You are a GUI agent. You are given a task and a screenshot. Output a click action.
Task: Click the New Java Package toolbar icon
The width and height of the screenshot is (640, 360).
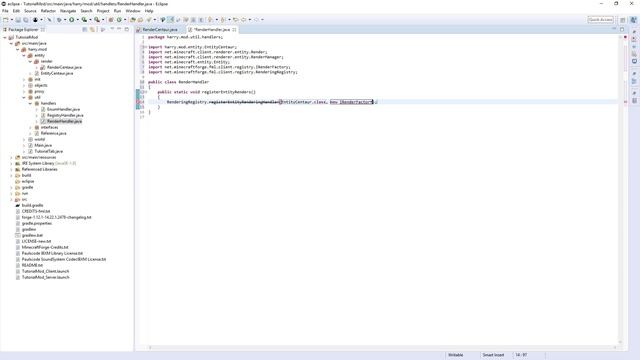[x=111, y=20]
